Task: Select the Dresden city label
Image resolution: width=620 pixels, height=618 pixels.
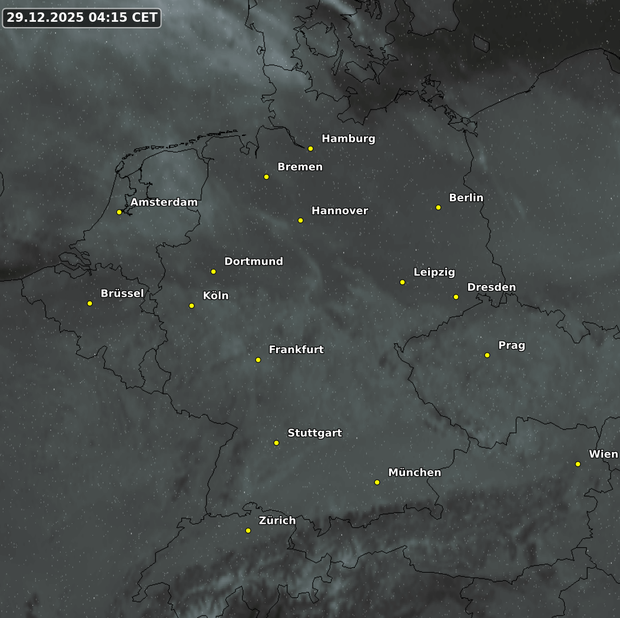Action: (491, 287)
